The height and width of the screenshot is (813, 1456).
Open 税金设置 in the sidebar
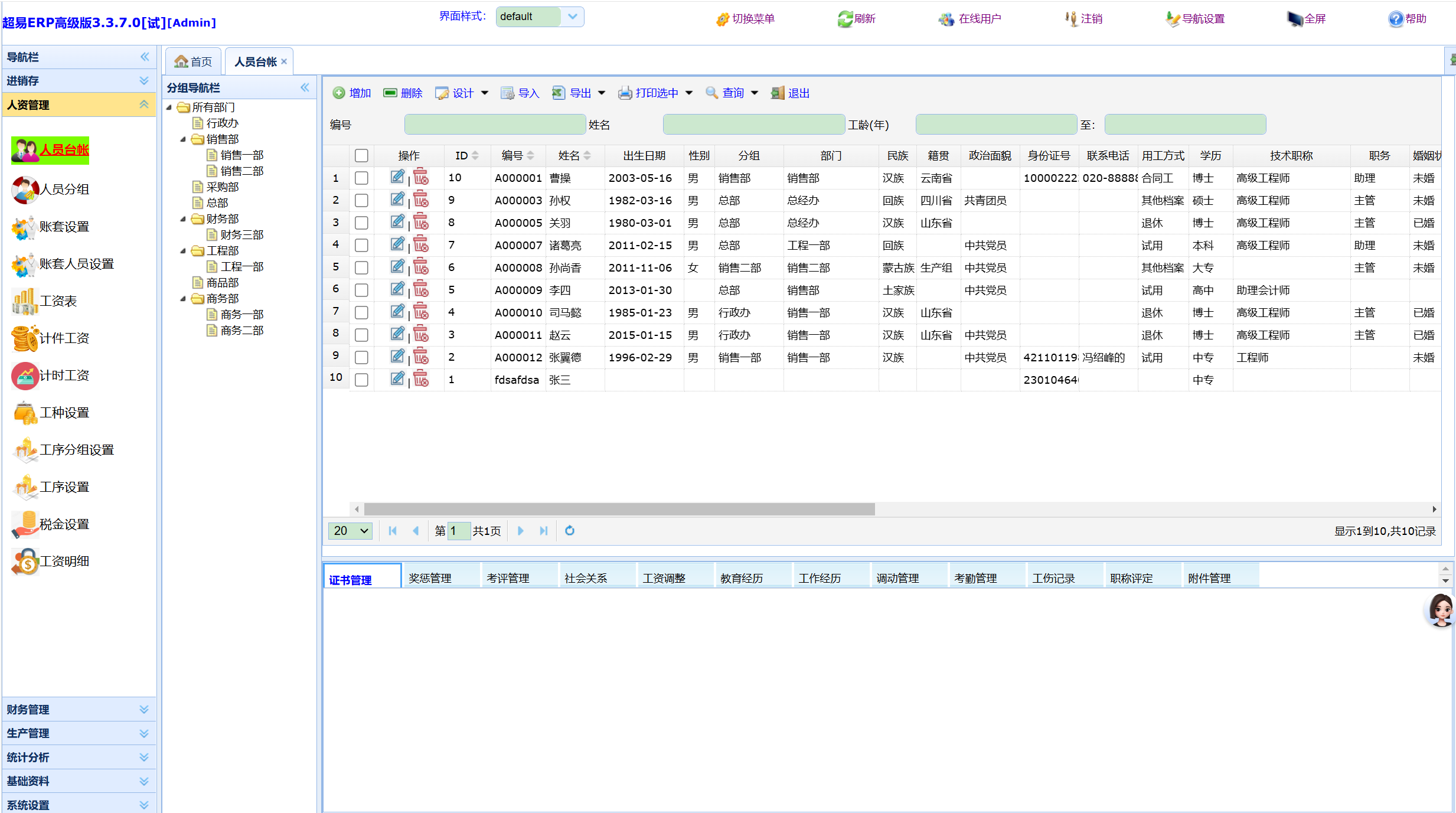(64, 524)
